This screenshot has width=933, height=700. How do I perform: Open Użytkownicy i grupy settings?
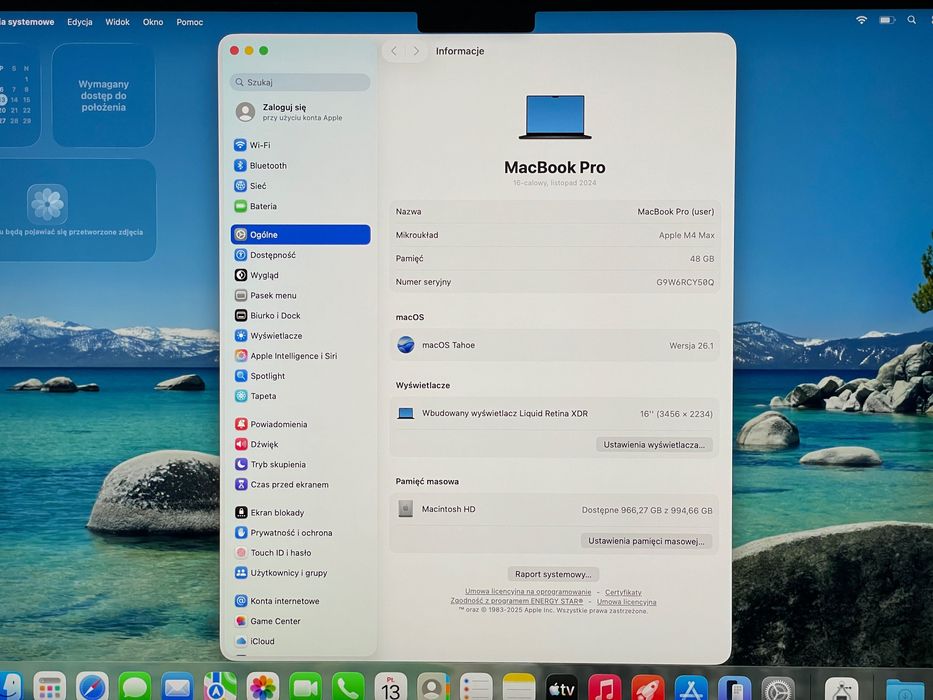[300, 573]
